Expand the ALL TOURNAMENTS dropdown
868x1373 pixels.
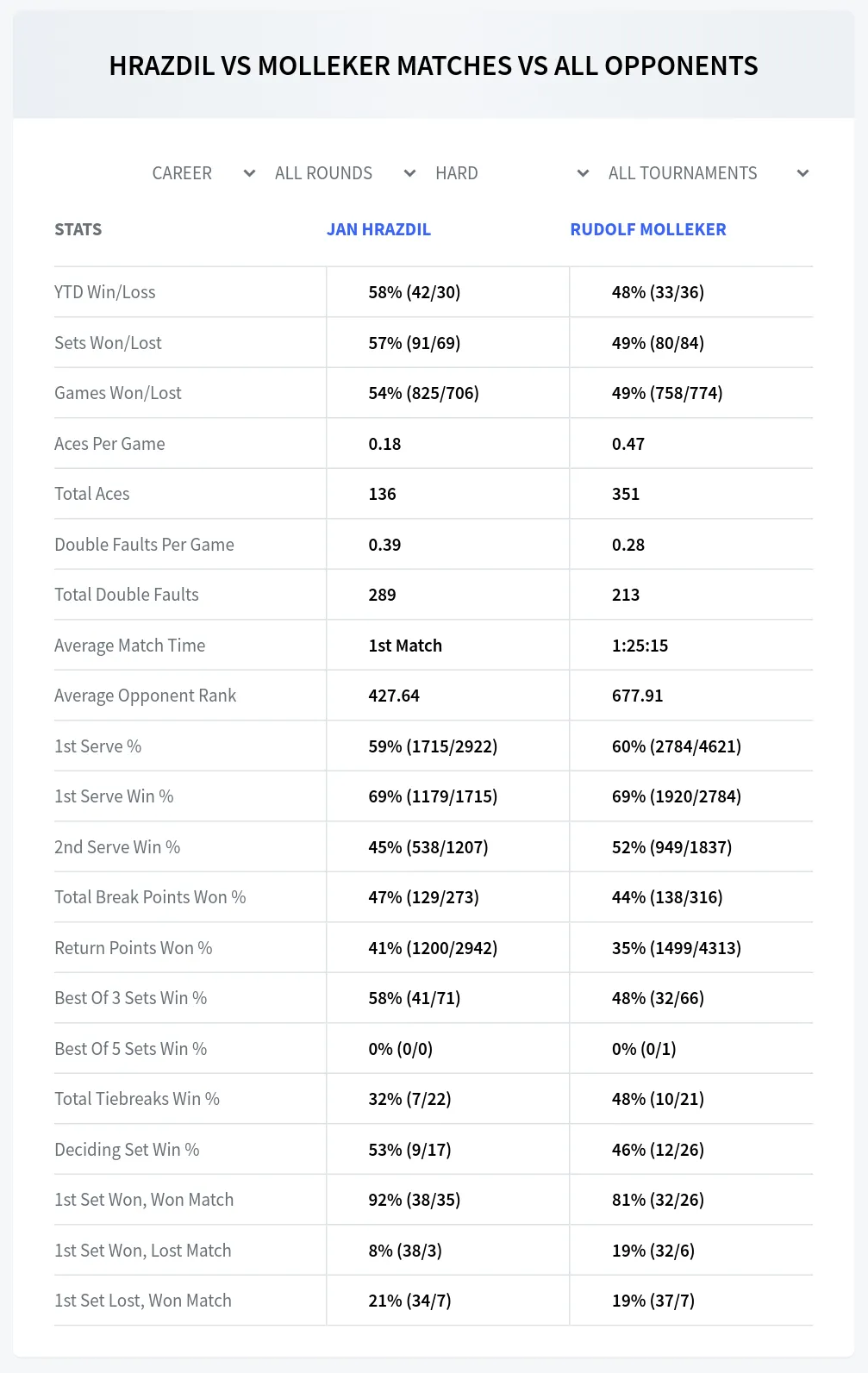708,173
